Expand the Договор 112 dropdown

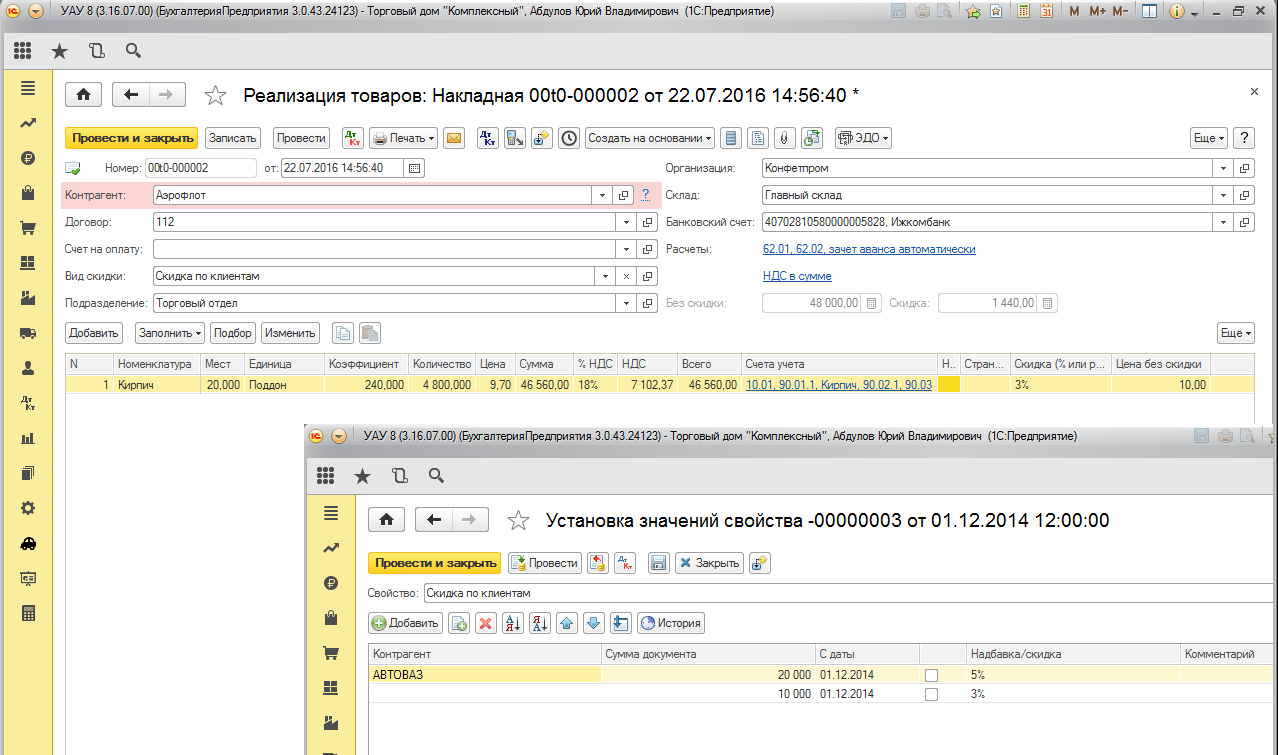[x=625, y=222]
